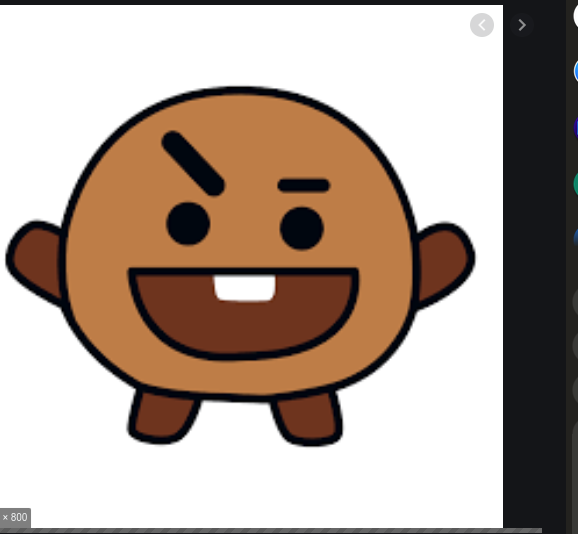Viewport: 578px width, 534px height.
Task: Click the "× 800" image dimensions label
Action: point(15,517)
